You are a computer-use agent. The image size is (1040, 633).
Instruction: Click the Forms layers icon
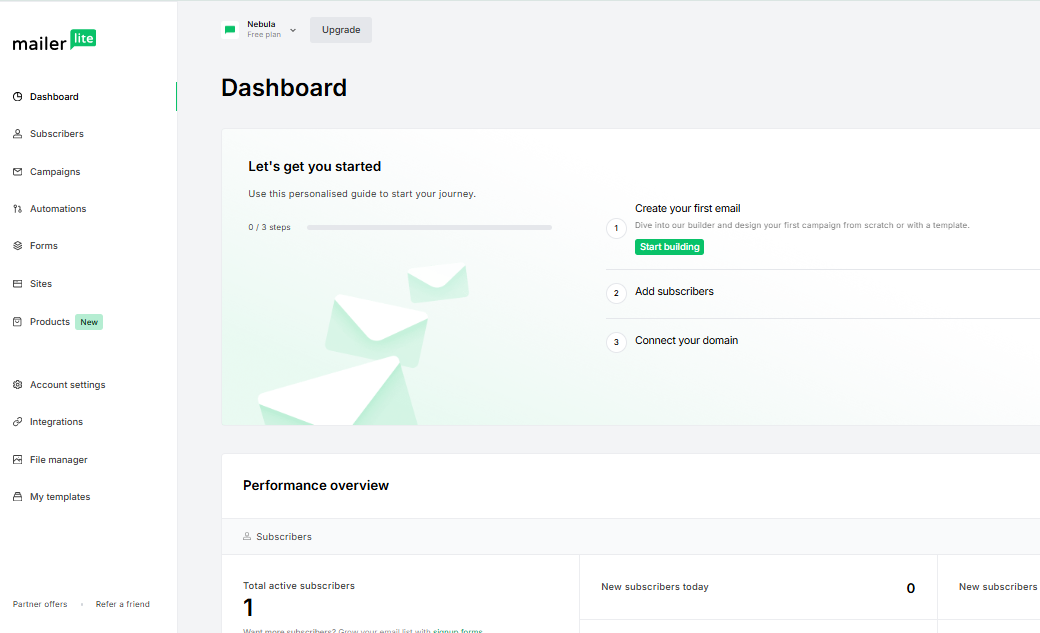point(18,246)
